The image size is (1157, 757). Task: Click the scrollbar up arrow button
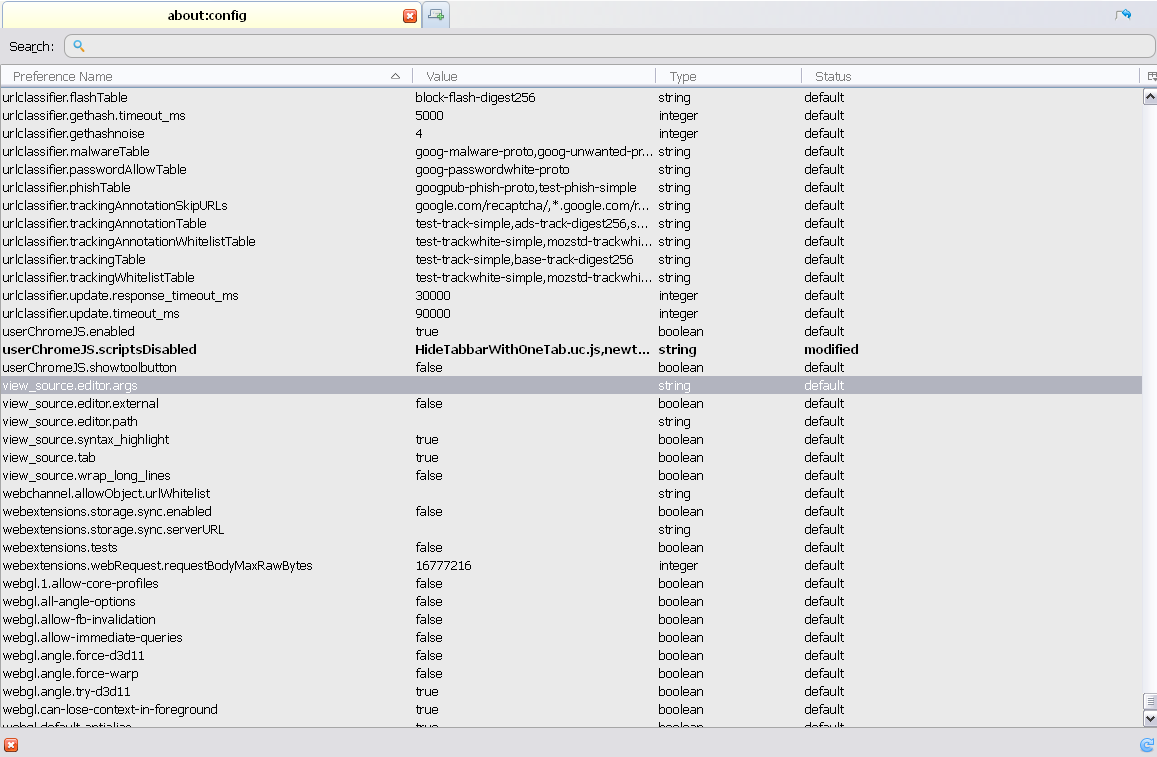(x=1150, y=97)
